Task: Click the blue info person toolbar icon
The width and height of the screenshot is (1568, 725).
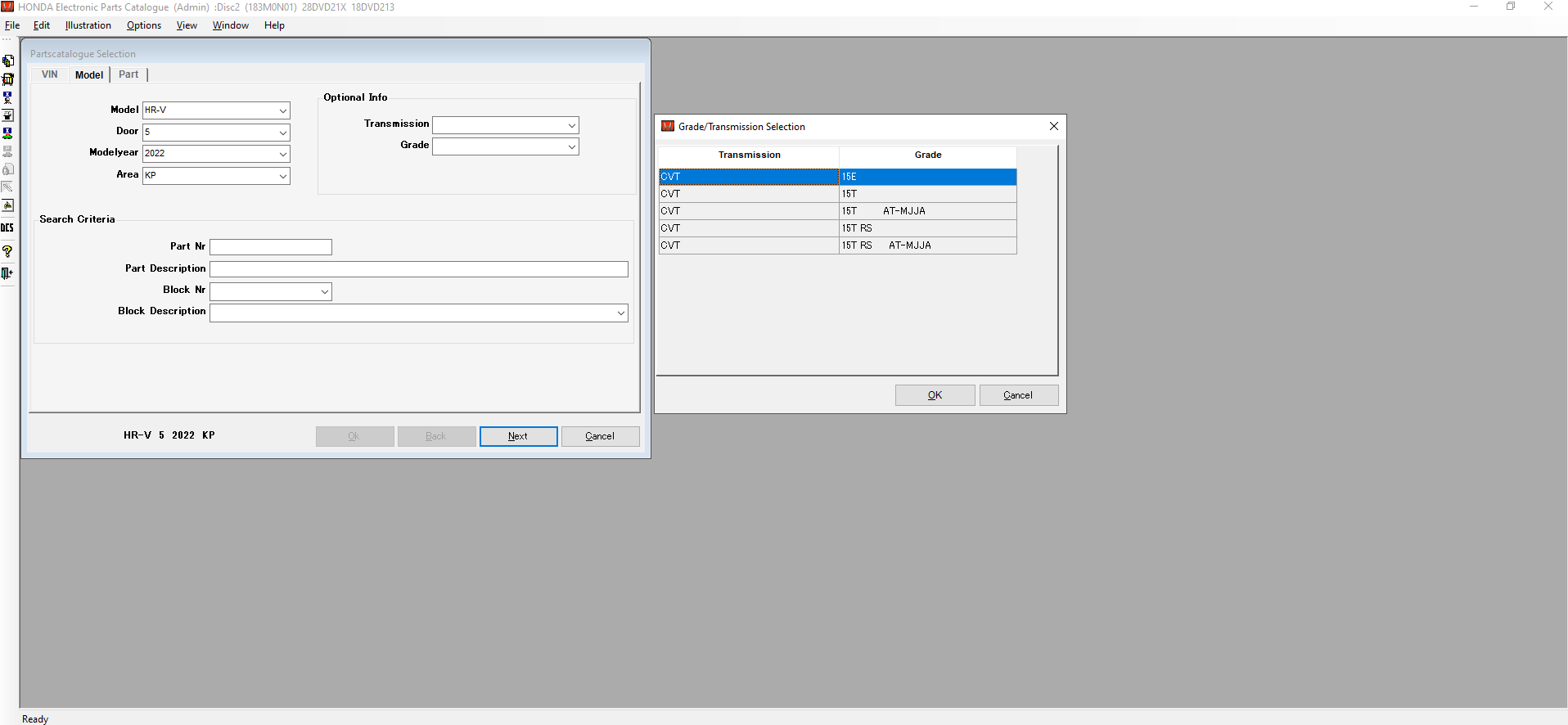Action: click(7, 97)
